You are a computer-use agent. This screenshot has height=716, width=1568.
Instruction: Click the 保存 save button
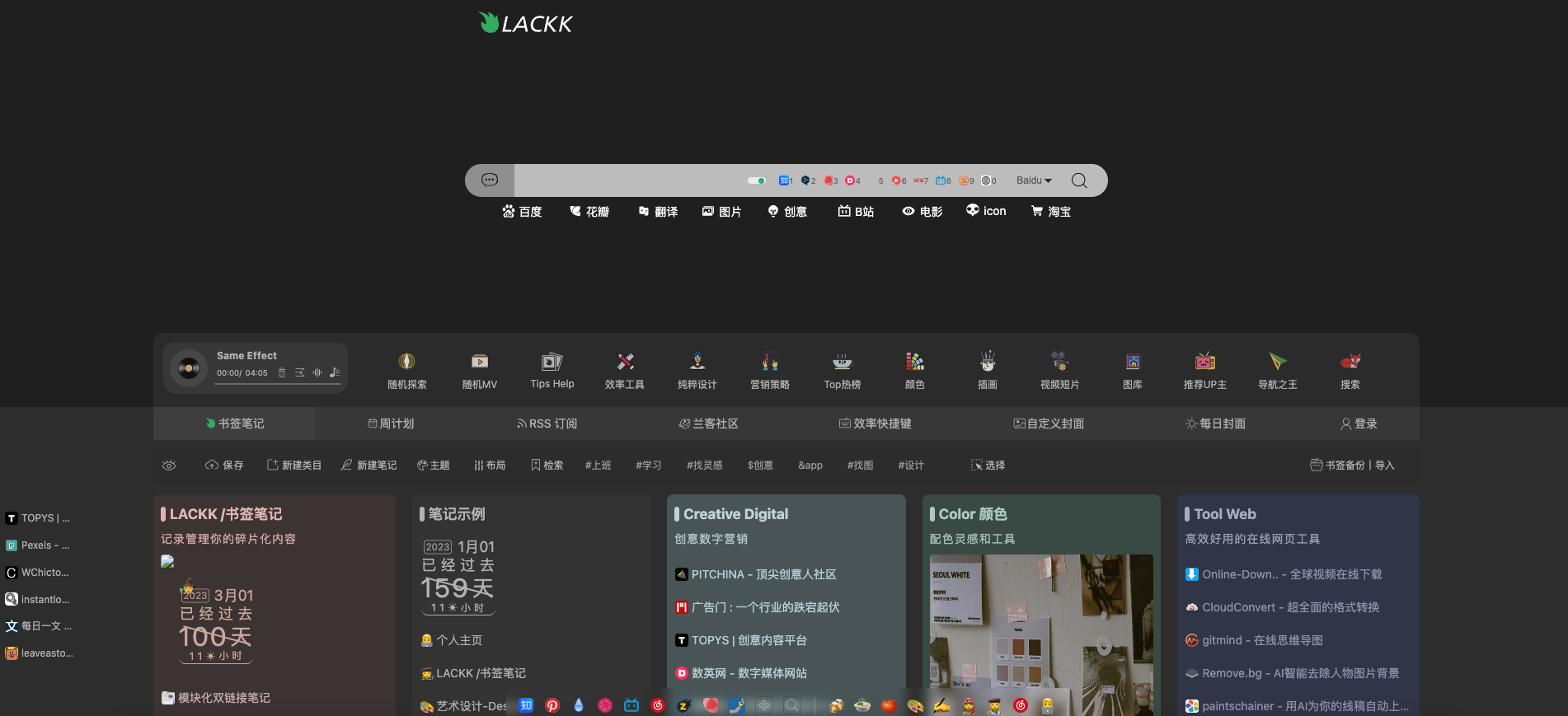click(224, 466)
